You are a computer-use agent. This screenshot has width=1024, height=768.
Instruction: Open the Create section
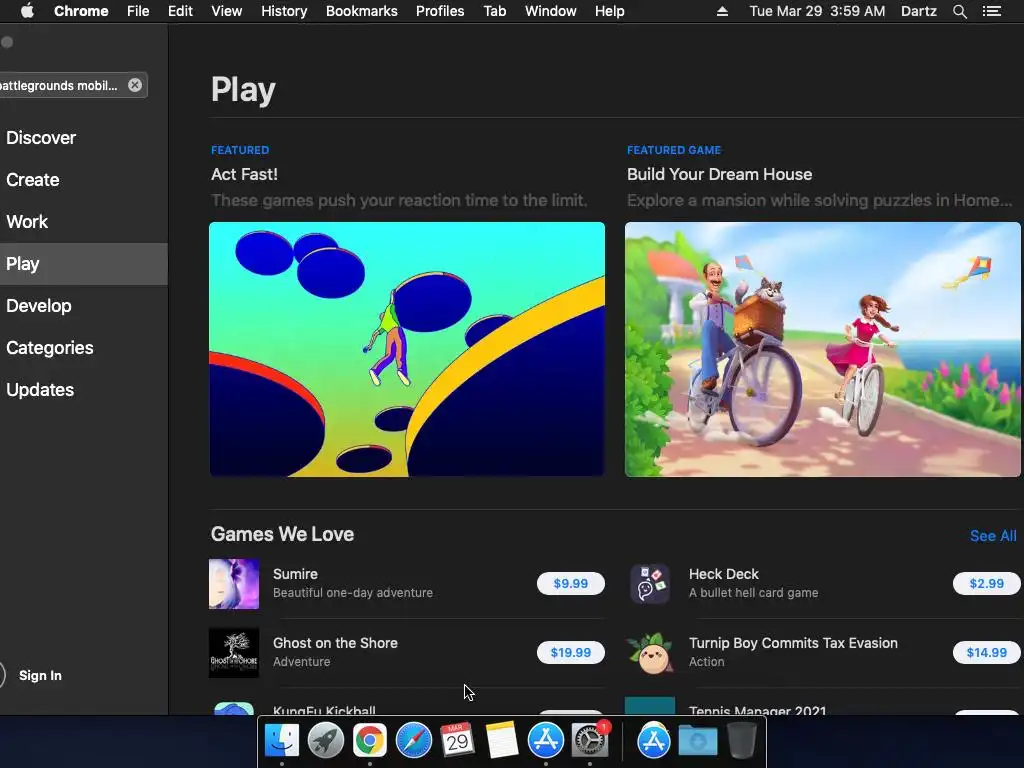coord(33,180)
